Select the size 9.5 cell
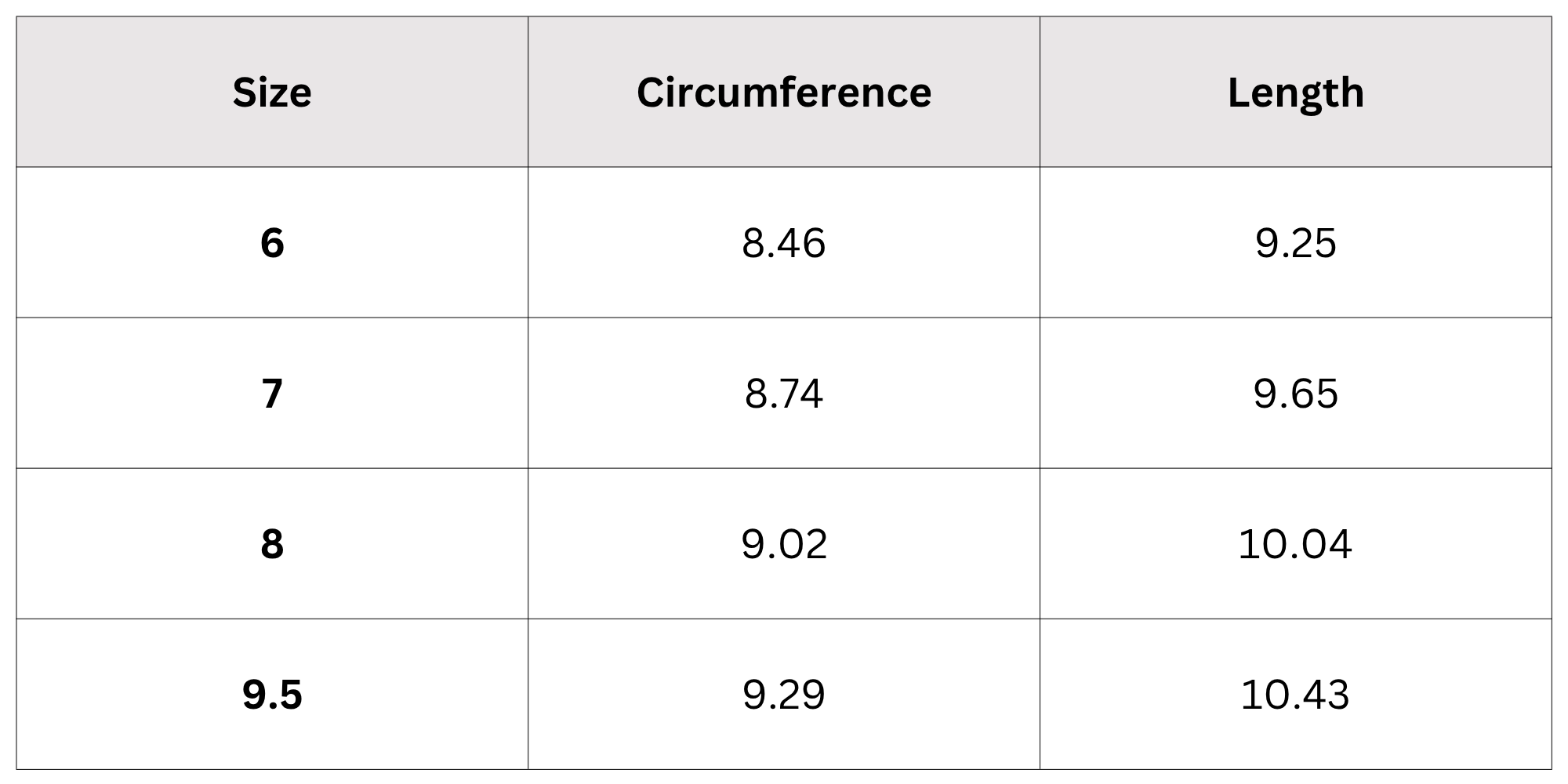 tap(272, 694)
